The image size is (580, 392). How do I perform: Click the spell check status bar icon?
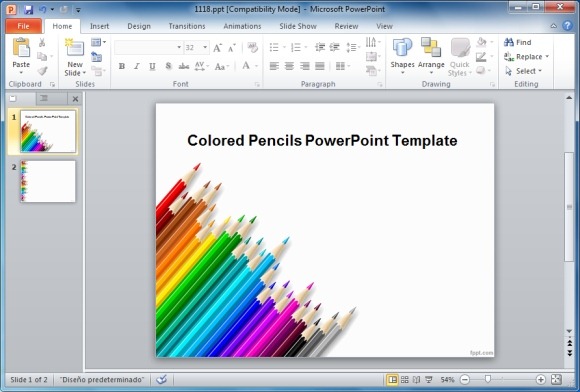tap(161, 379)
